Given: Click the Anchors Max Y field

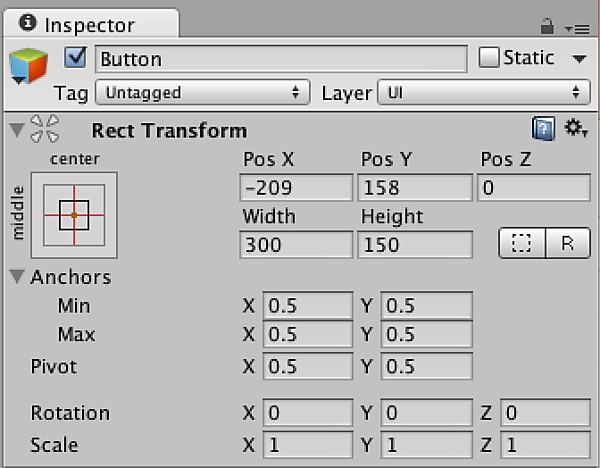Looking at the screenshot, I should coord(427,334).
